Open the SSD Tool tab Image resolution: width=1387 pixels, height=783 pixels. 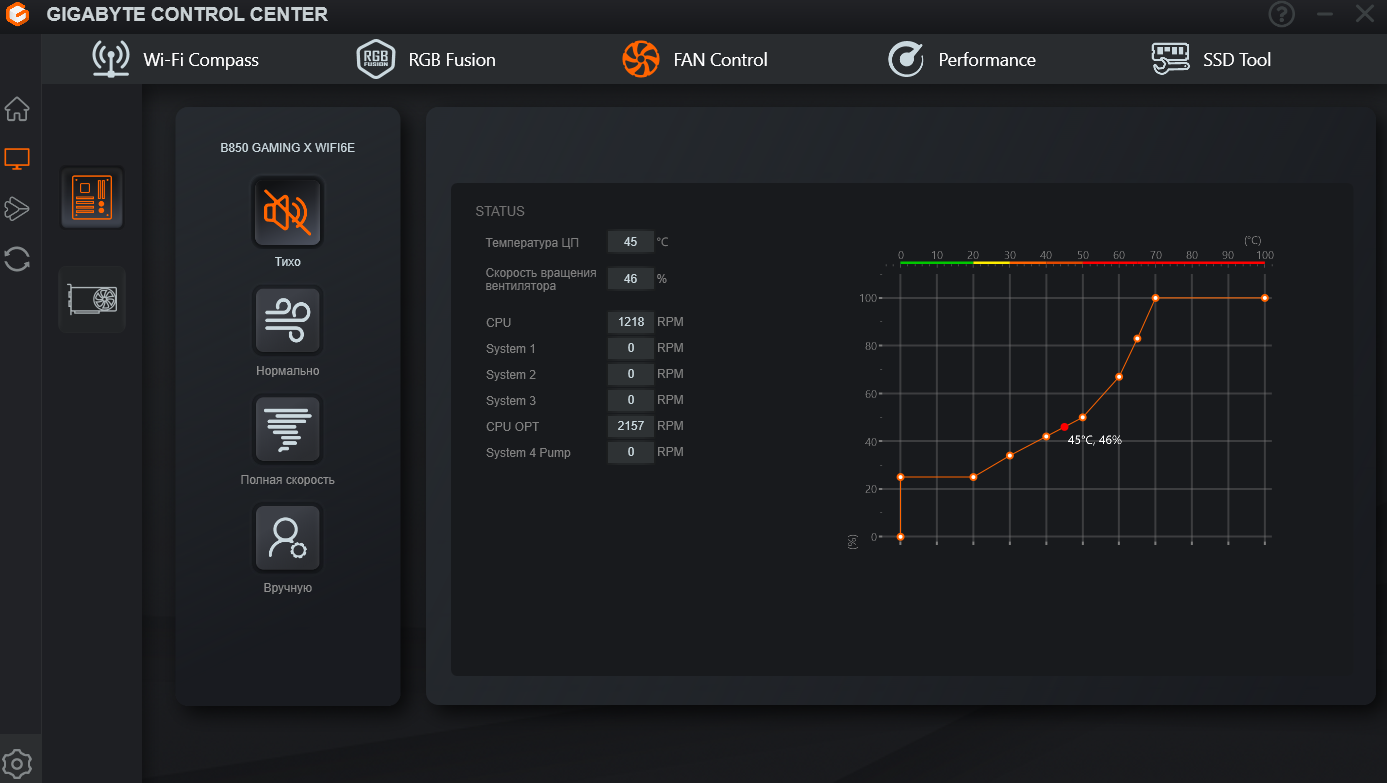1211,60
